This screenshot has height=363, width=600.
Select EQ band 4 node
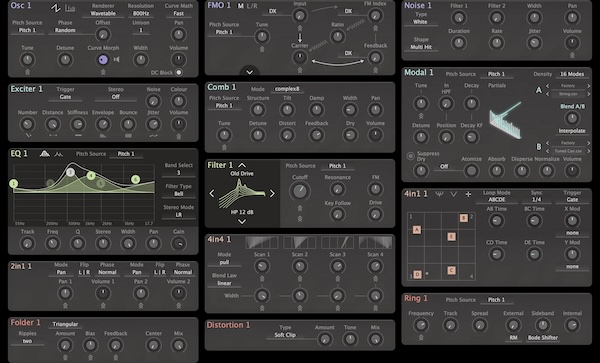[91, 176]
